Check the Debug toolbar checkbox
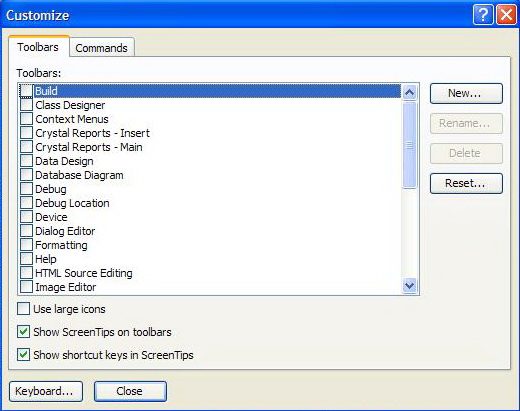Screen dimensions: 520x411 (x=26, y=189)
